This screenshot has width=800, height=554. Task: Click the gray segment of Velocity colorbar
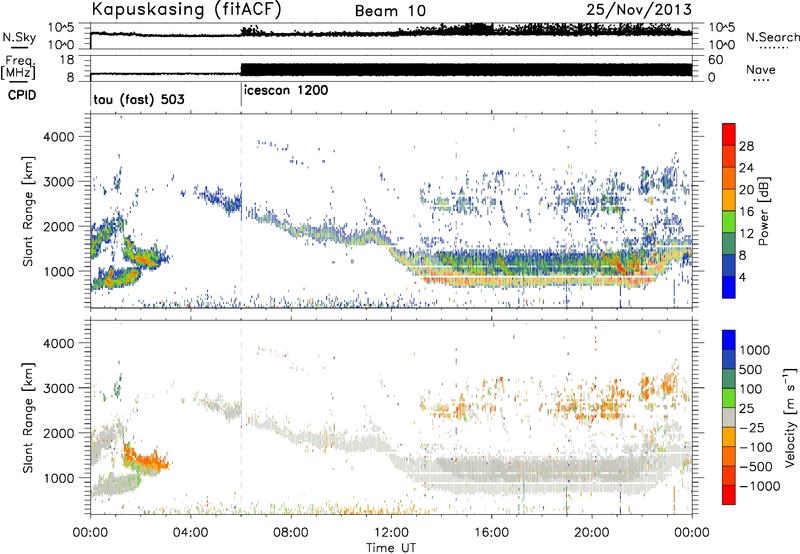click(729, 417)
